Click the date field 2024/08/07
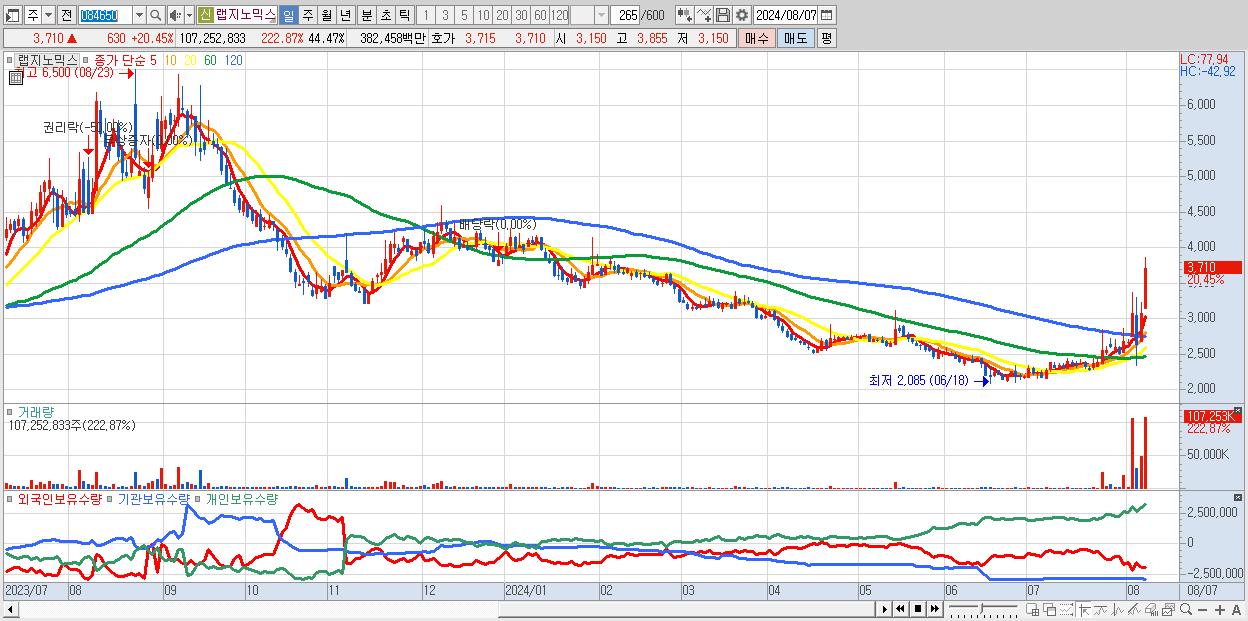 (x=786, y=15)
